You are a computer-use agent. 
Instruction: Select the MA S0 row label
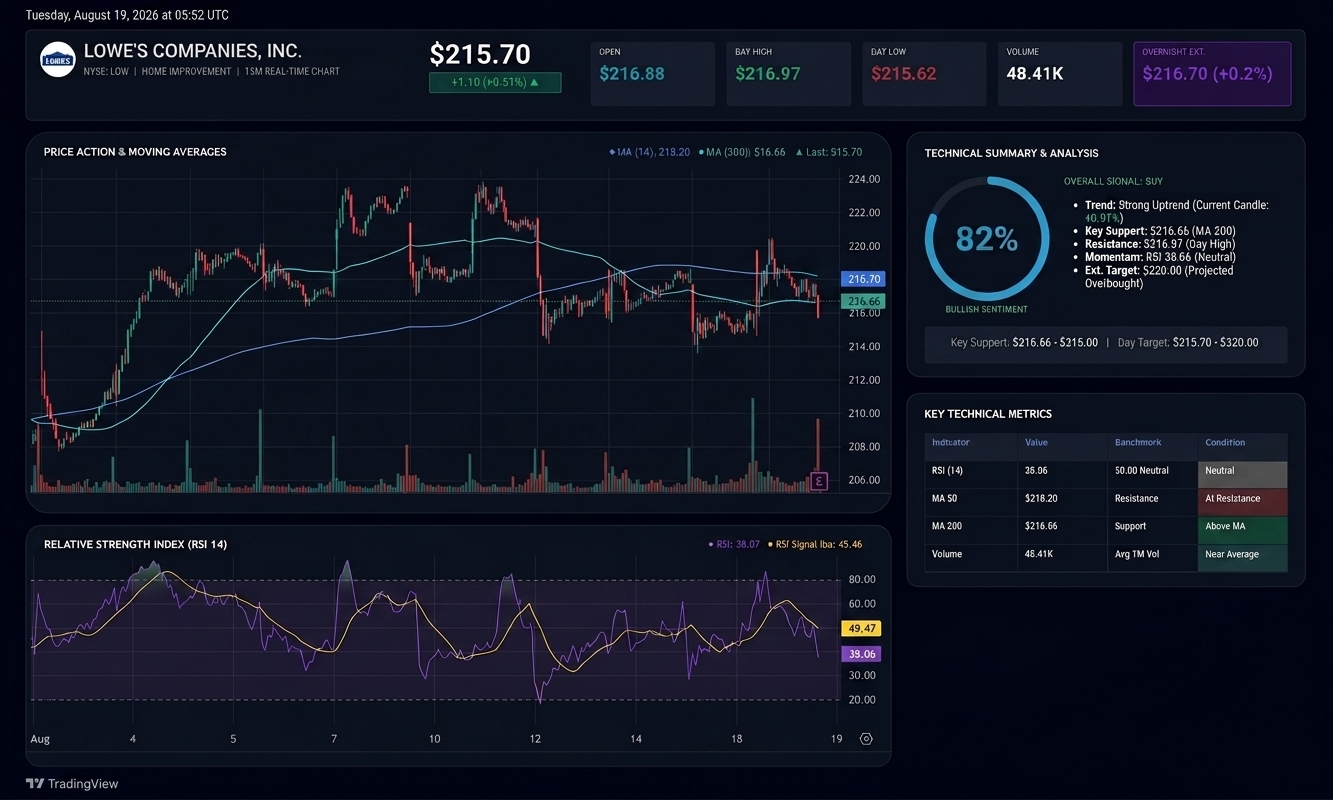945,498
